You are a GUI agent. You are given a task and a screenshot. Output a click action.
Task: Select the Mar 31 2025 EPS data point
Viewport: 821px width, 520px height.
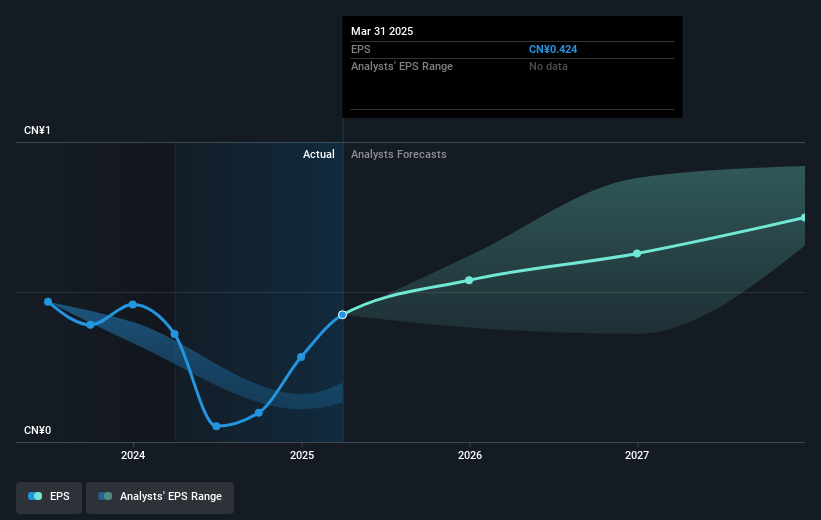342,315
